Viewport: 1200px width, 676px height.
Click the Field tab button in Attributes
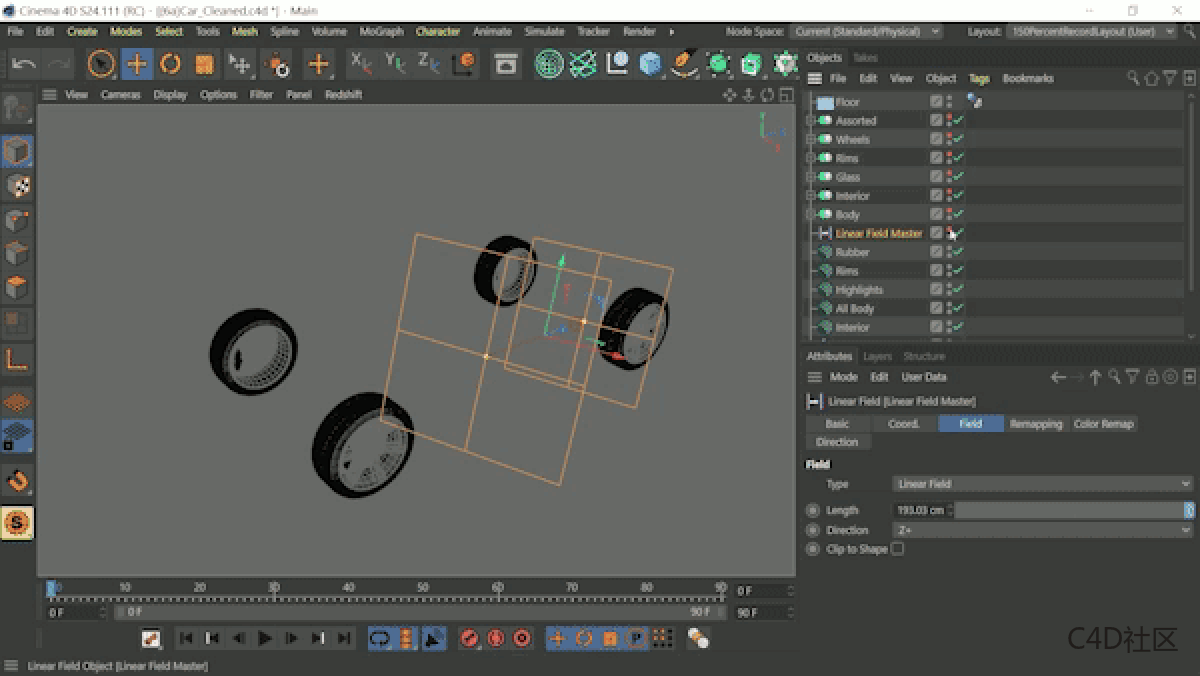coord(968,423)
